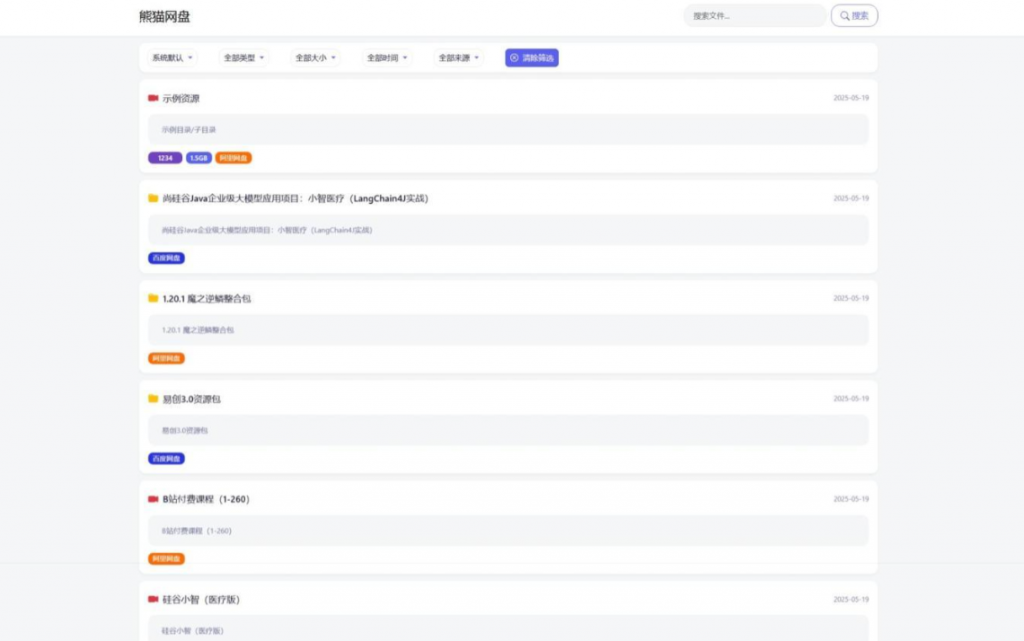Focus the 搜索文件 search input field

coord(754,16)
